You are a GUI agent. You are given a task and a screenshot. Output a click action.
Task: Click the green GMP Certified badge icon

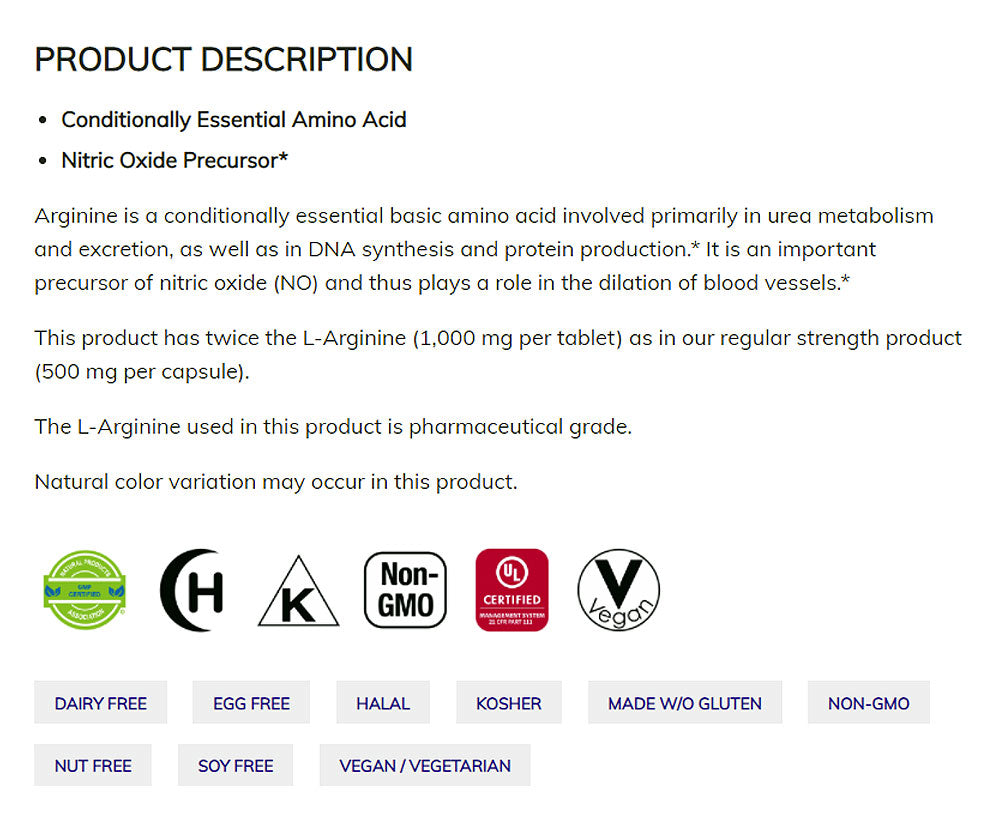click(x=85, y=590)
